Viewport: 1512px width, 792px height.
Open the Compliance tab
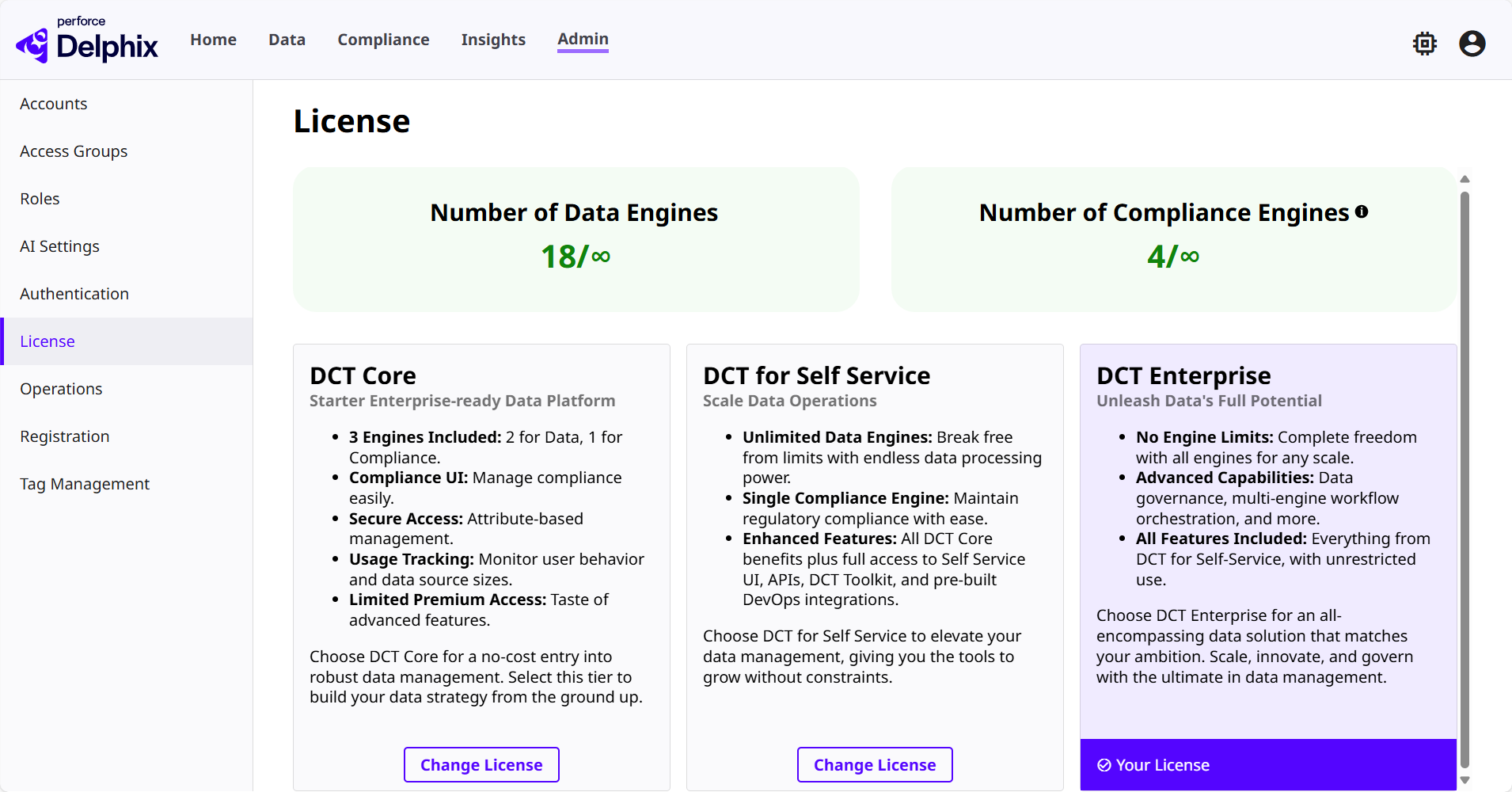click(383, 40)
